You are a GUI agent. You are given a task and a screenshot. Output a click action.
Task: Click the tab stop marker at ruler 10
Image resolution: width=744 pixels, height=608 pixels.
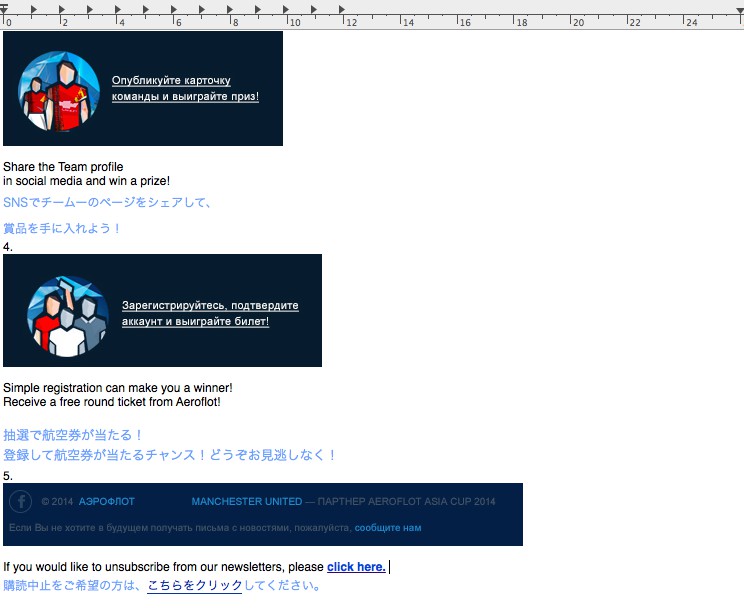coord(286,9)
